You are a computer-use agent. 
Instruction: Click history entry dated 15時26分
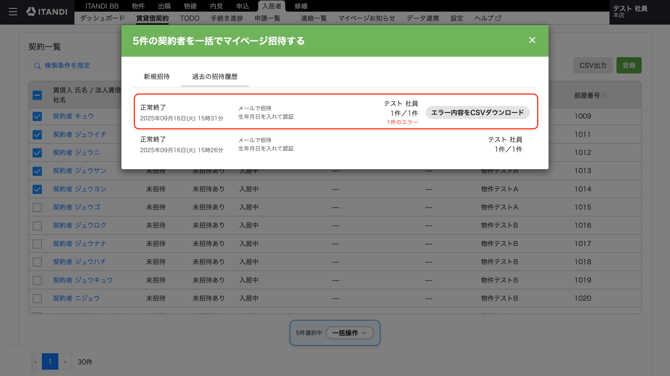tap(335, 144)
